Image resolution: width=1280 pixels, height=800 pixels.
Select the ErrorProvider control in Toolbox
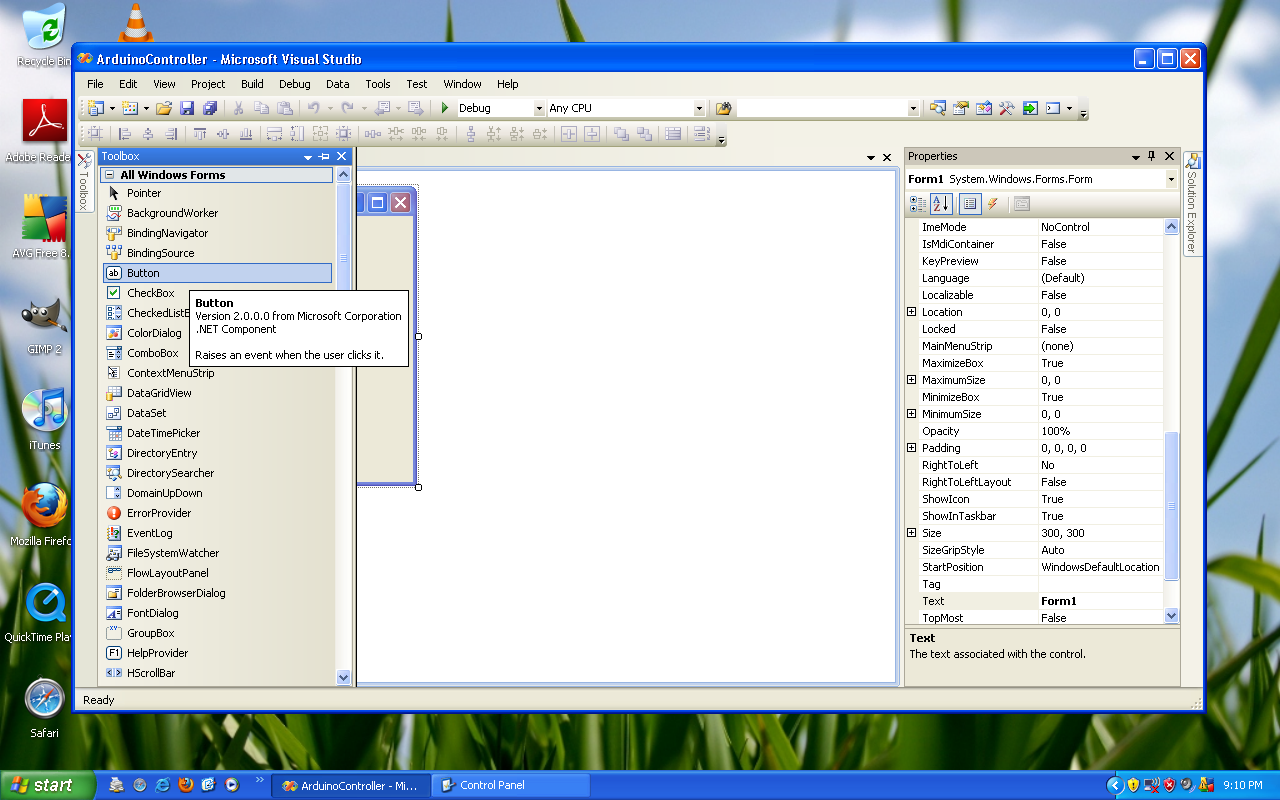(x=218, y=513)
